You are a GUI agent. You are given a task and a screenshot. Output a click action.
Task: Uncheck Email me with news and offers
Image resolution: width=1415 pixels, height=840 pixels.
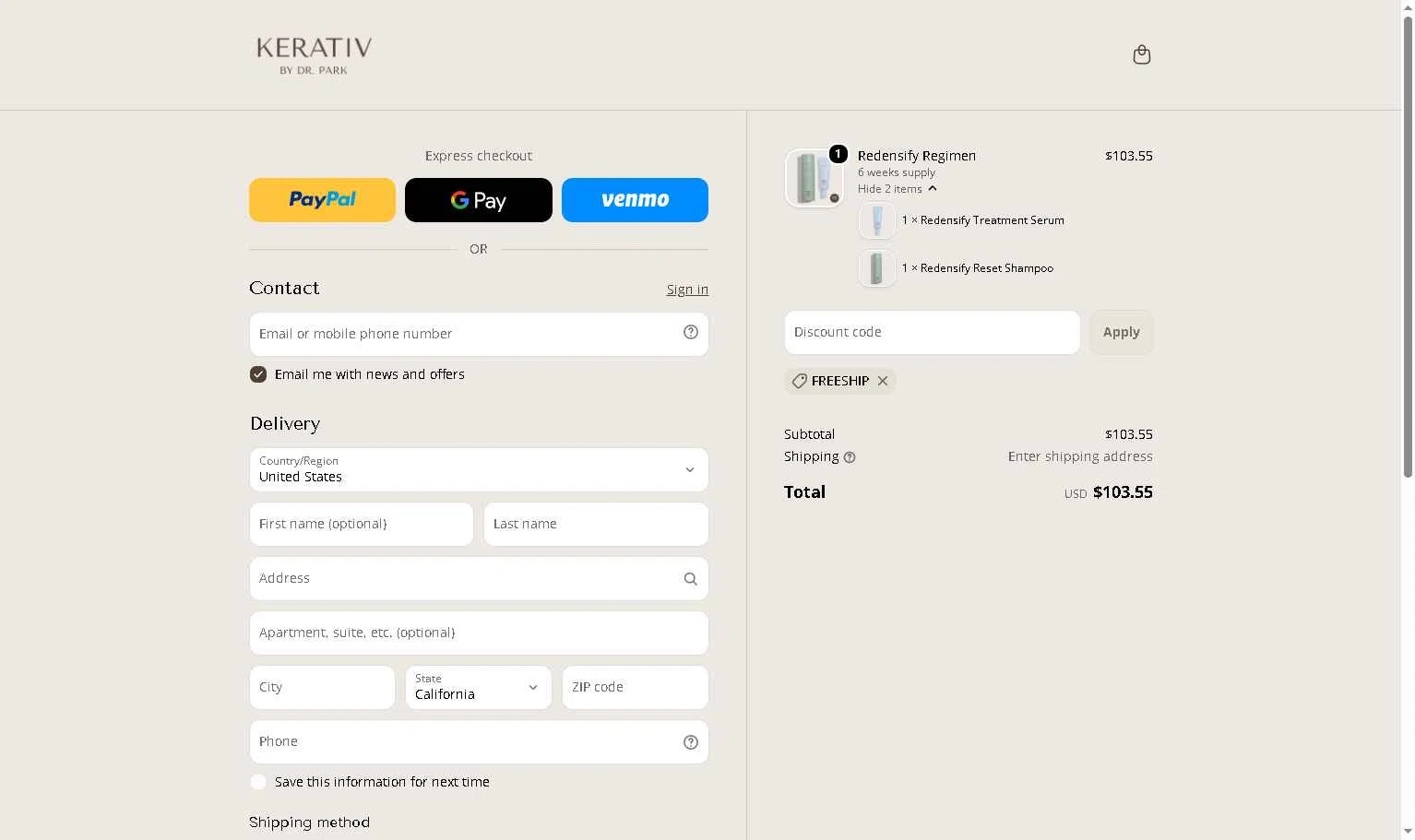pos(258,374)
